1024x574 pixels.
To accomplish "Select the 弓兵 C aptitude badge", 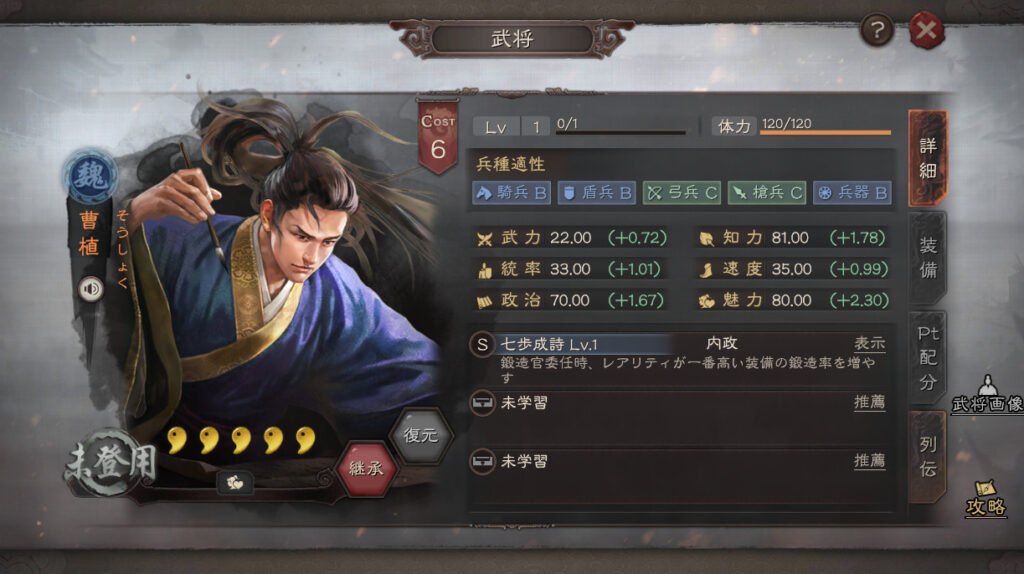I will tap(681, 193).
